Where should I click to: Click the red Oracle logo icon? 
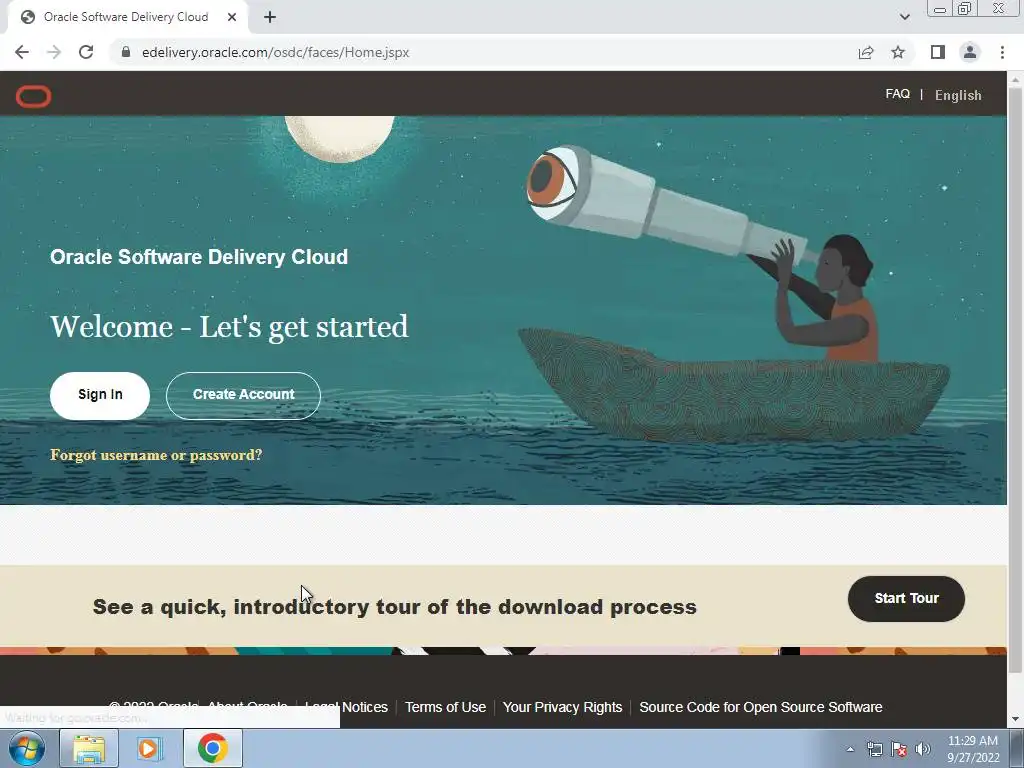[33, 97]
